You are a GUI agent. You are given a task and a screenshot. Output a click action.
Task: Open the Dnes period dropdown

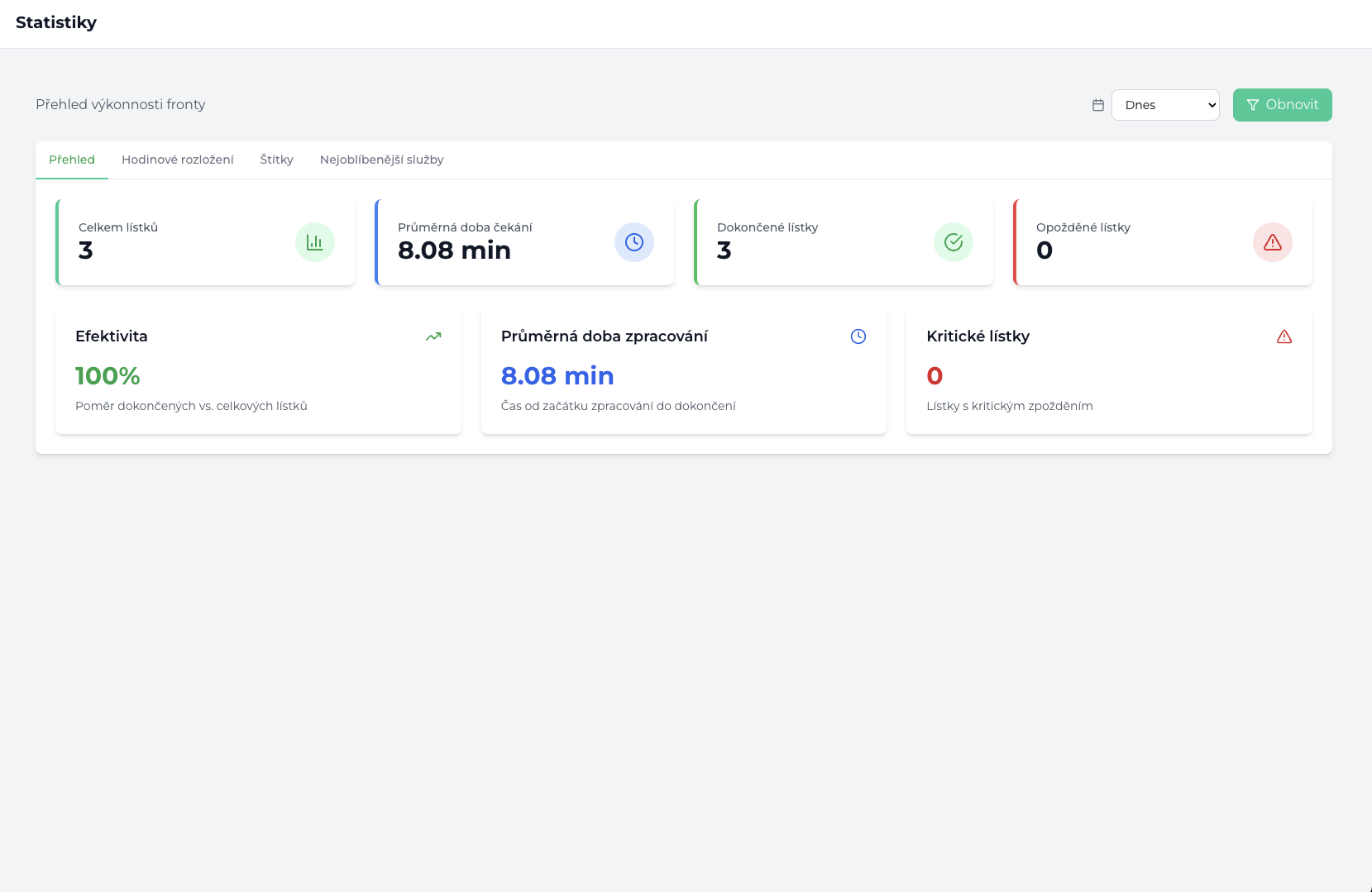(x=1165, y=105)
